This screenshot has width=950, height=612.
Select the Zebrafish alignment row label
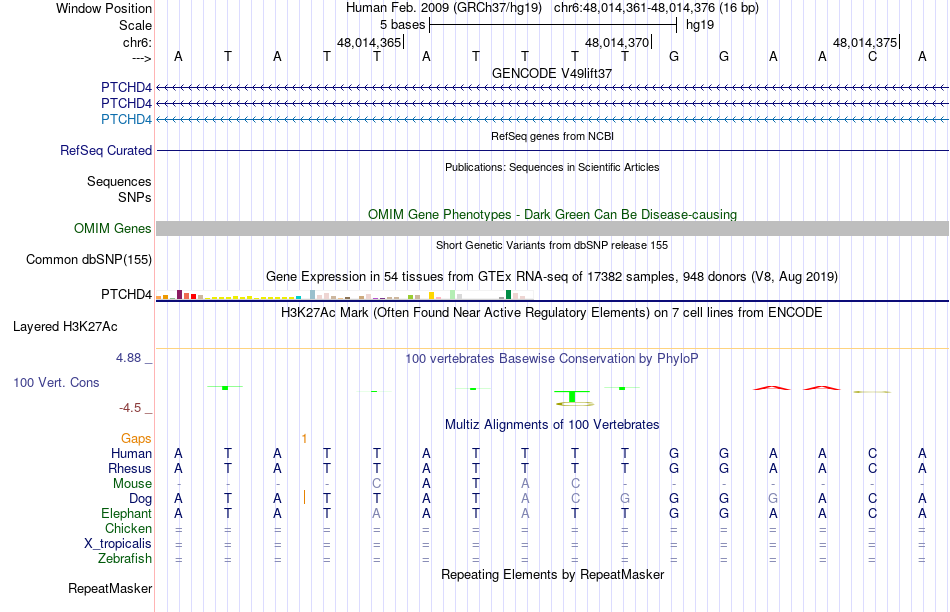(x=125, y=558)
